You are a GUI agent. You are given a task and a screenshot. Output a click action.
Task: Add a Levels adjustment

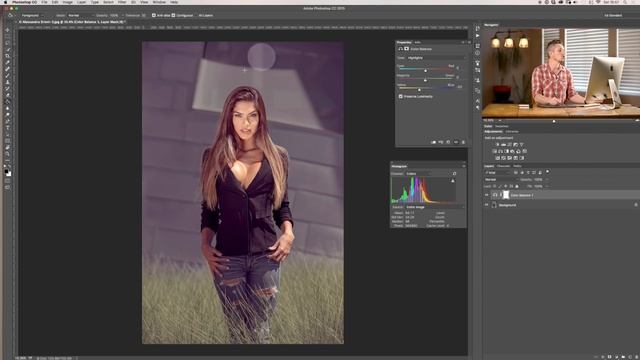point(504,144)
